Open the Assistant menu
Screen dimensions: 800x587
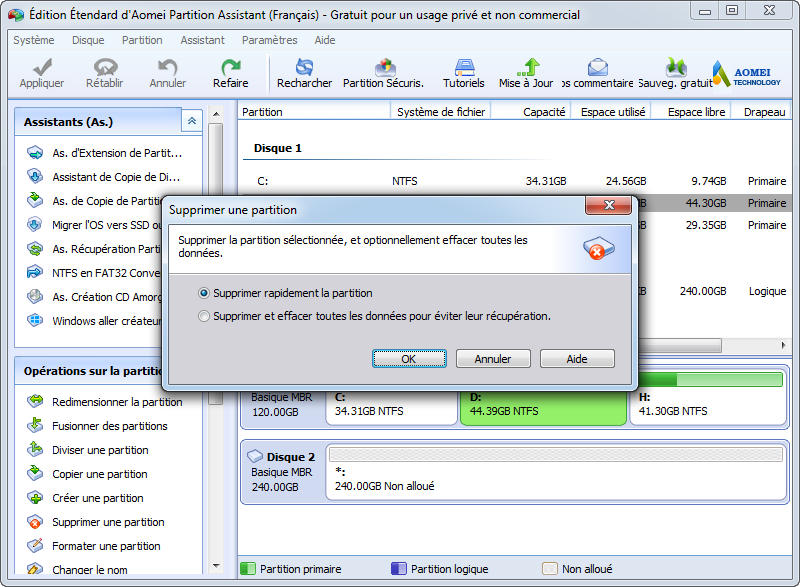tap(202, 40)
